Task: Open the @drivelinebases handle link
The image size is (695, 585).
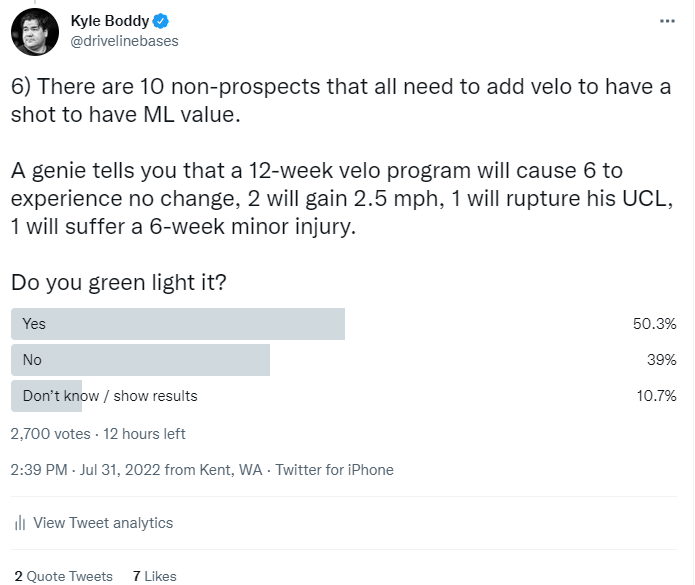Action: click(x=125, y=41)
